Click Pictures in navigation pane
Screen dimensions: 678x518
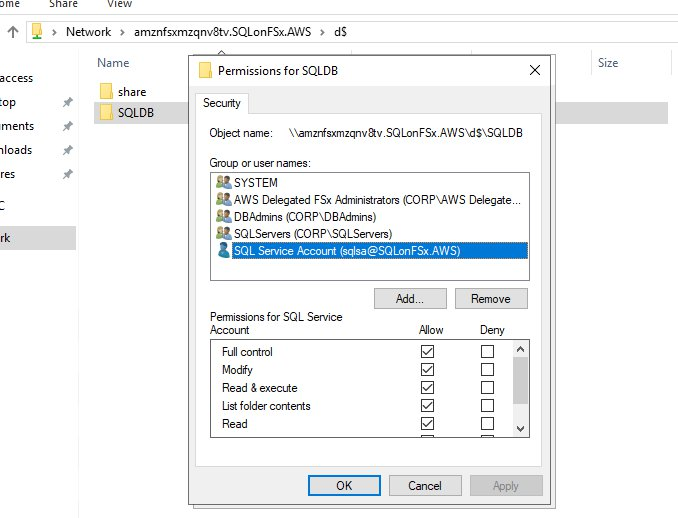pyautogui.click(x=7, y=174)
